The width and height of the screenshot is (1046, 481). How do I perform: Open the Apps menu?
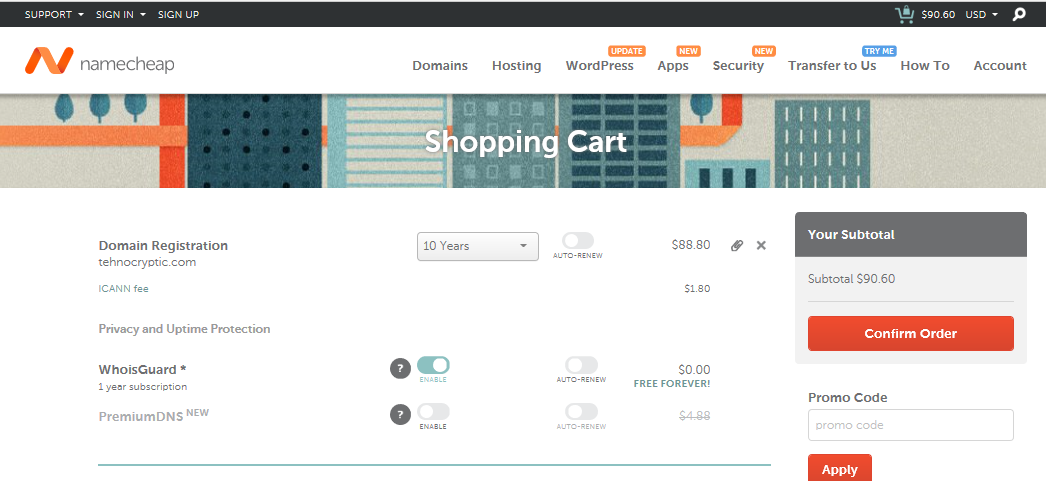point(673,65)
